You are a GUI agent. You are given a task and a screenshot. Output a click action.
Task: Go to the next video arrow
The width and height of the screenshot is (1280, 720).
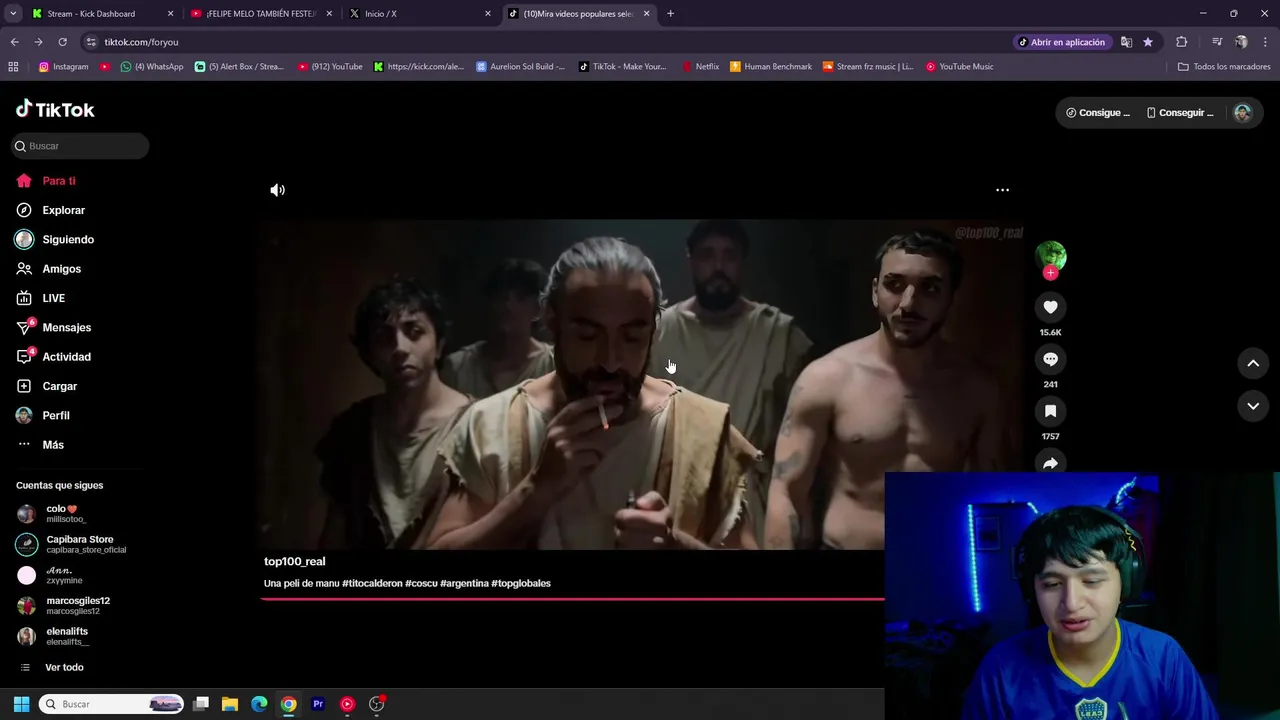1253,406
